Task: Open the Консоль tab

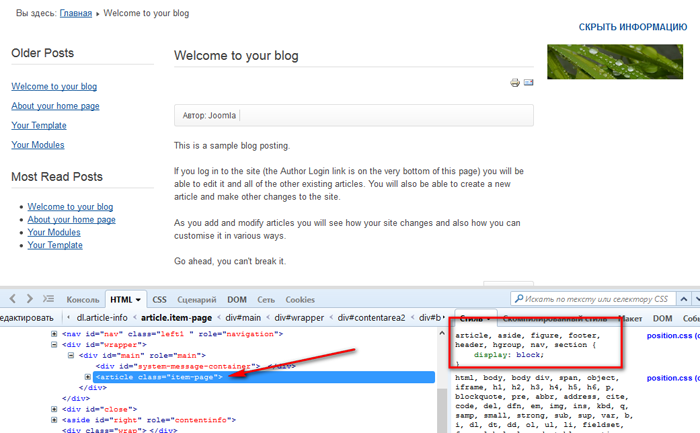Action: click(82, 299)
